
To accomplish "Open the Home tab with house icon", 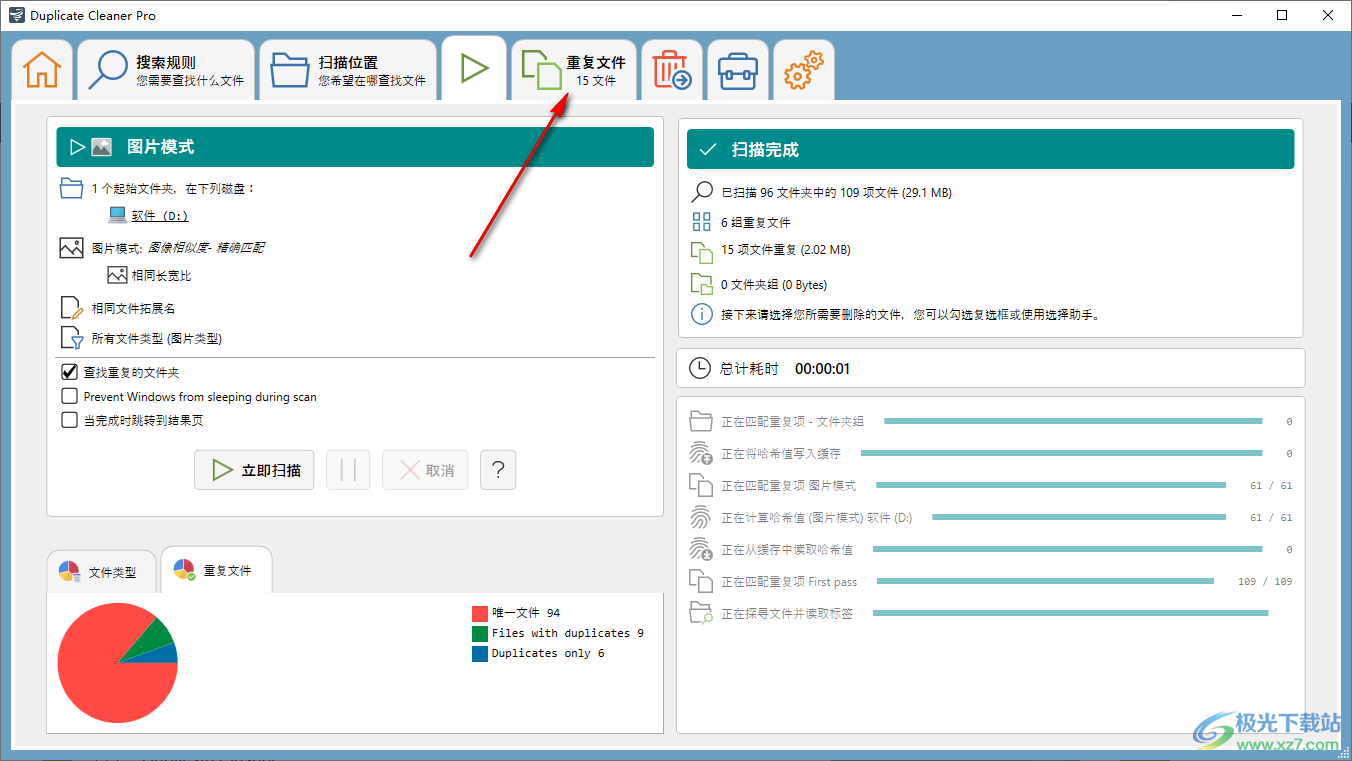I will 42,70.
